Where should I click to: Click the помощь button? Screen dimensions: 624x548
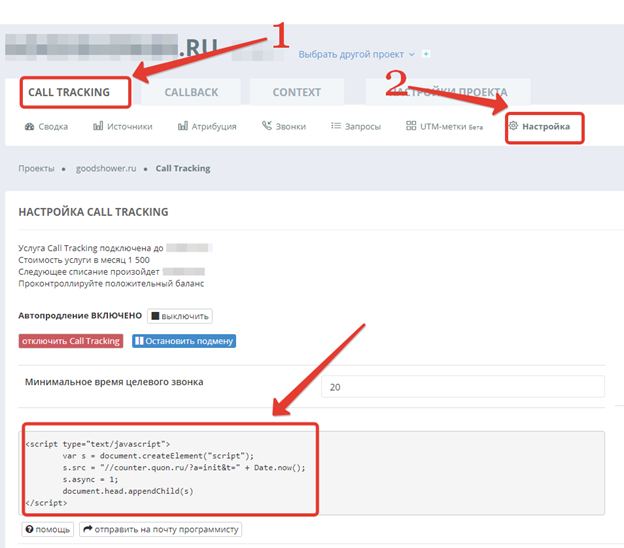(48, 529)
